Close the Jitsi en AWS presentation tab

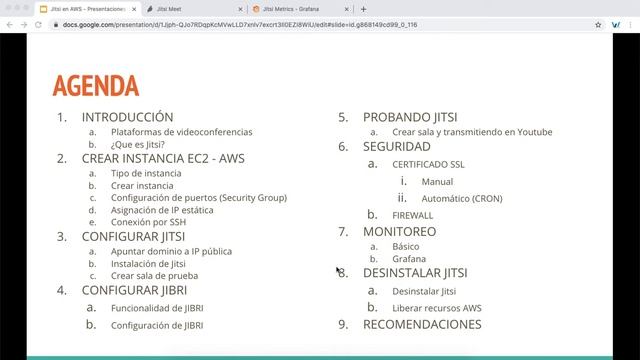click(134, 9)
